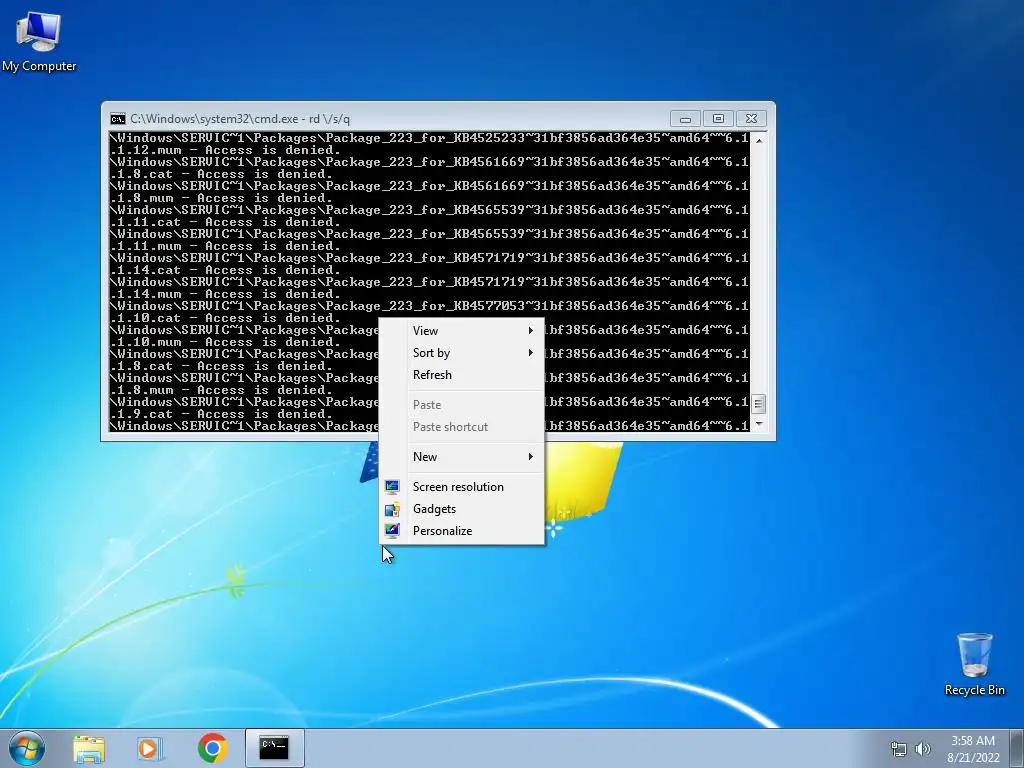Open Screen resolution settings
1024x768 pixels.
[462, 487]
